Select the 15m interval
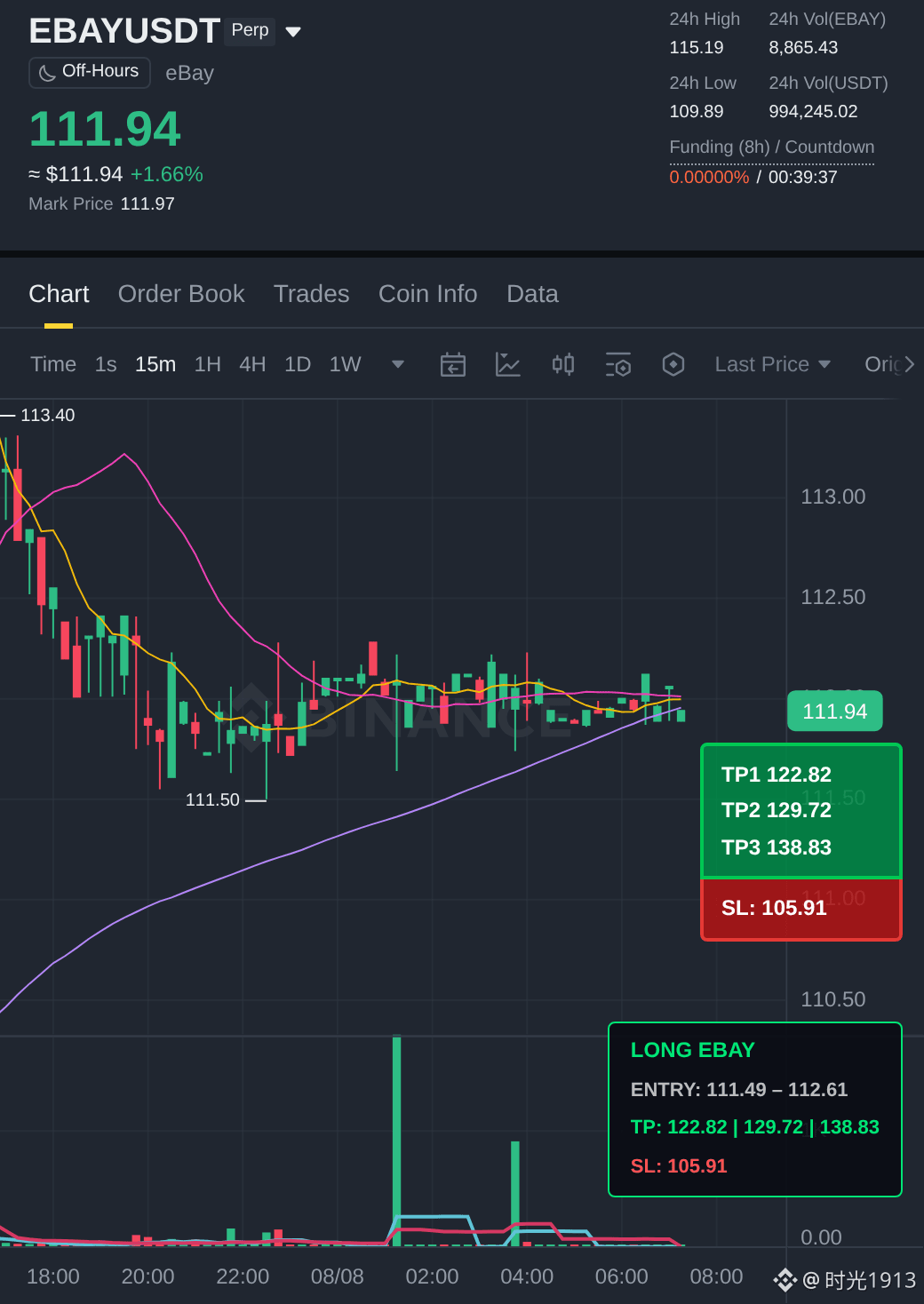 click(155, 364)
